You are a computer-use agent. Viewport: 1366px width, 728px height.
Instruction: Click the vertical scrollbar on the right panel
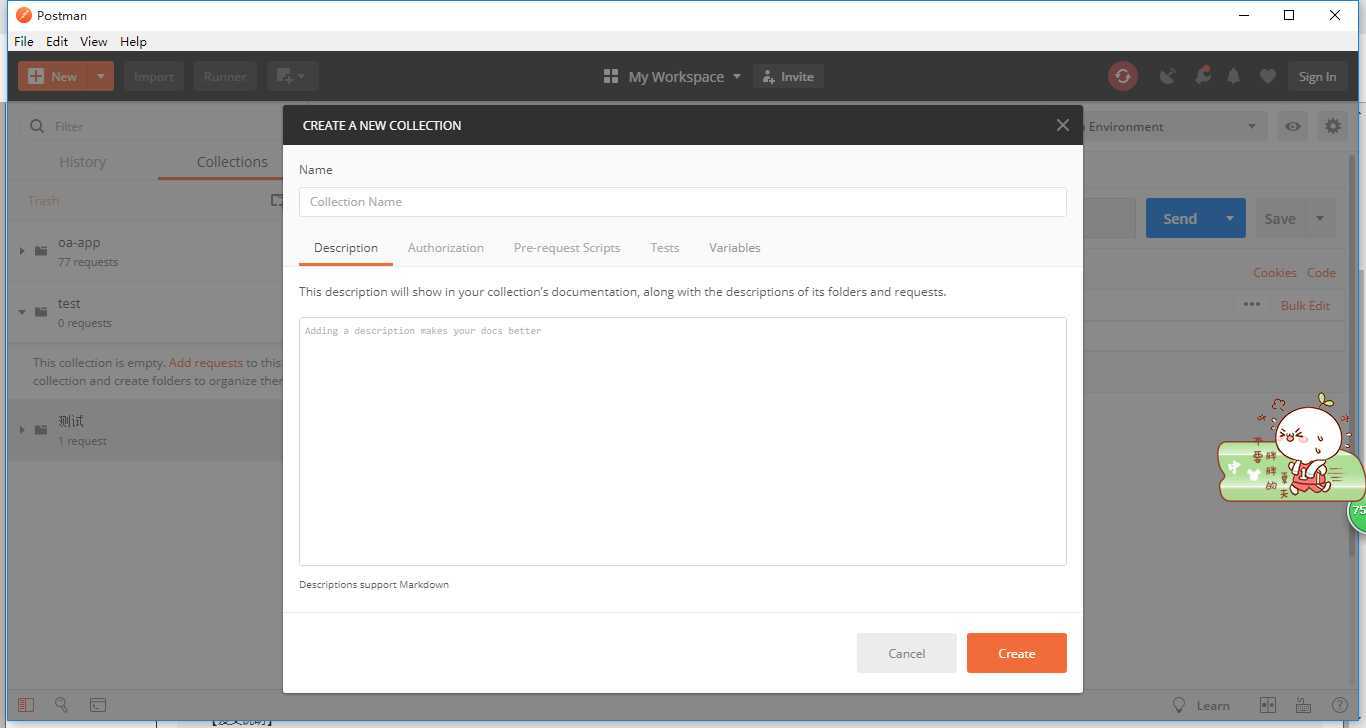(1353, 355)
